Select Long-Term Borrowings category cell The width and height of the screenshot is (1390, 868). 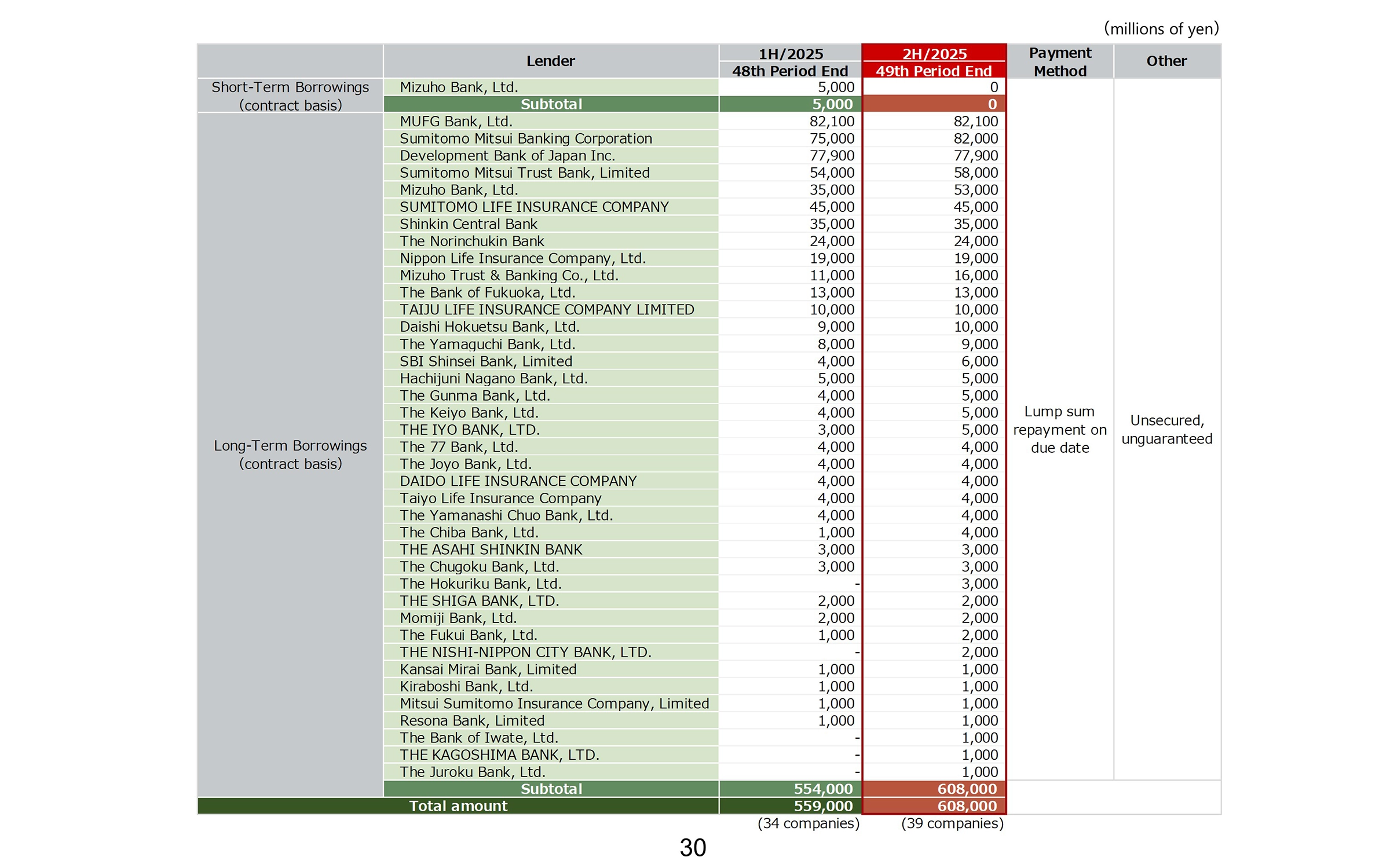click(290, 455)
